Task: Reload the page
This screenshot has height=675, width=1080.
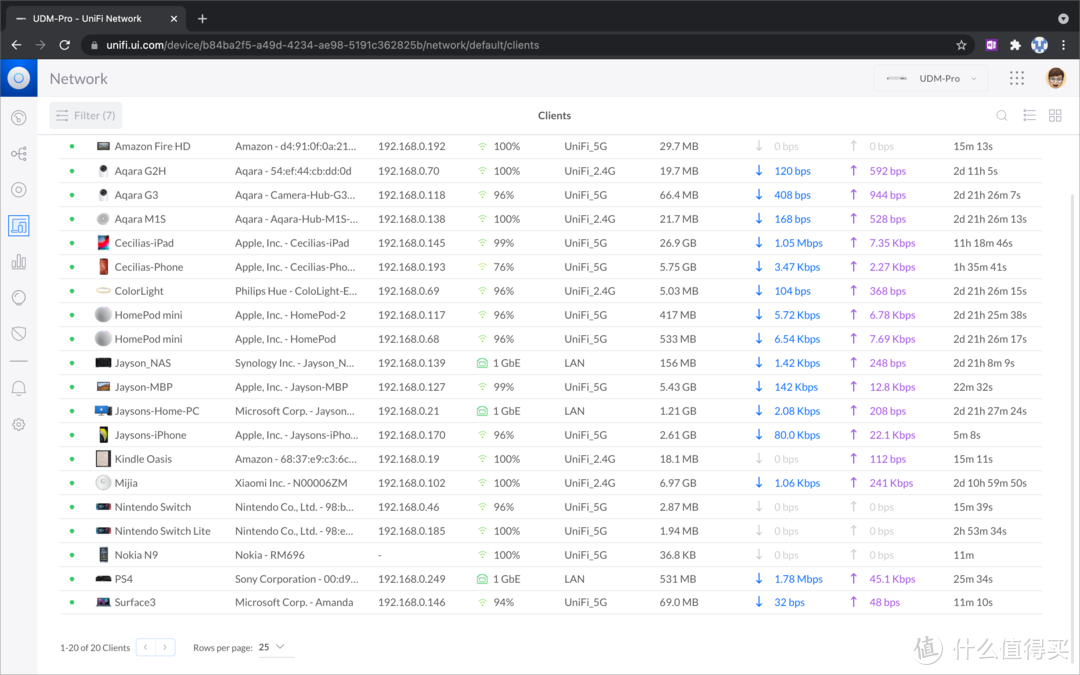Action: point(65,45)
